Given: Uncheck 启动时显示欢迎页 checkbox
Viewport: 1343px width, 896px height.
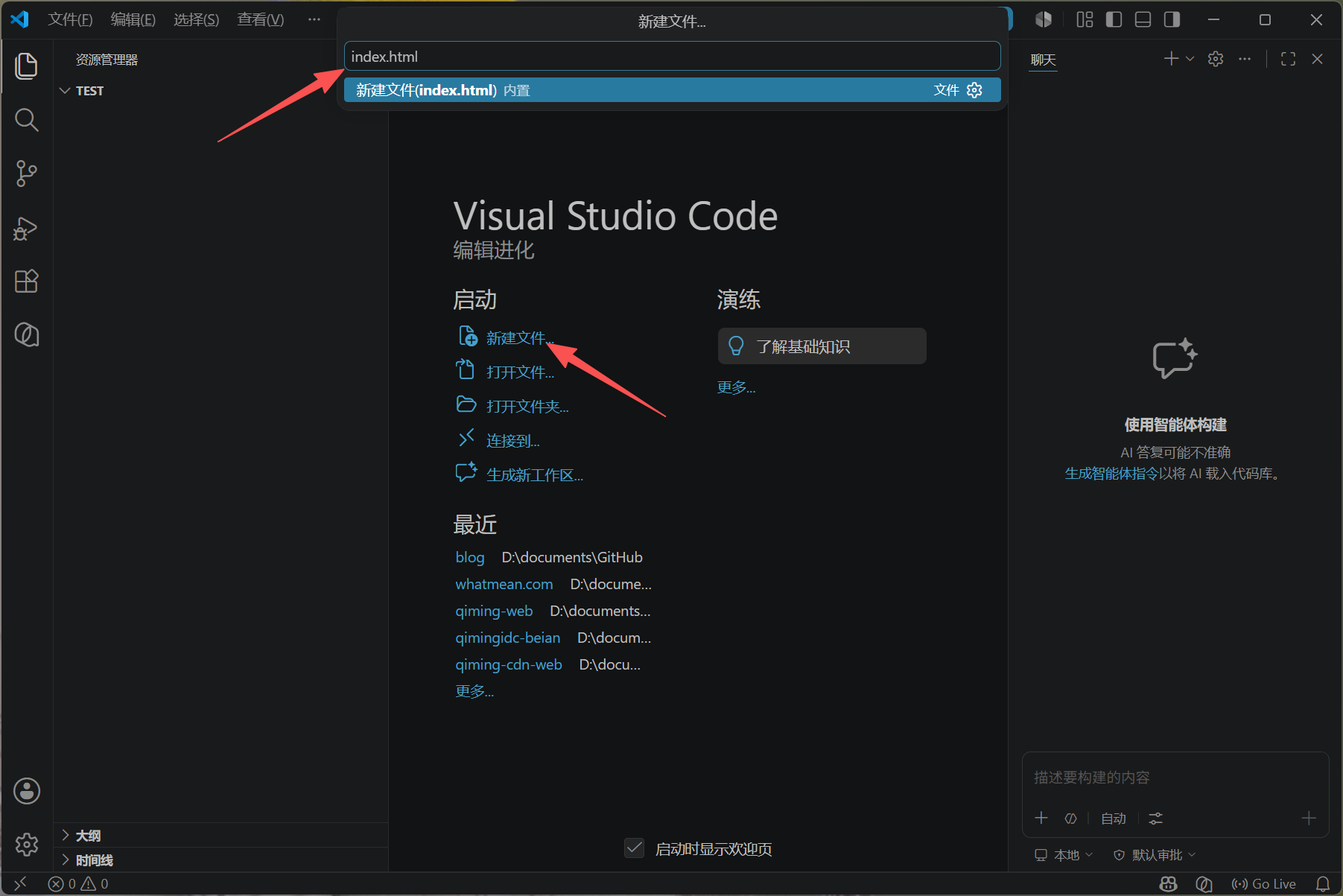Looking at the screenshot, I should [x=634, y=848].
